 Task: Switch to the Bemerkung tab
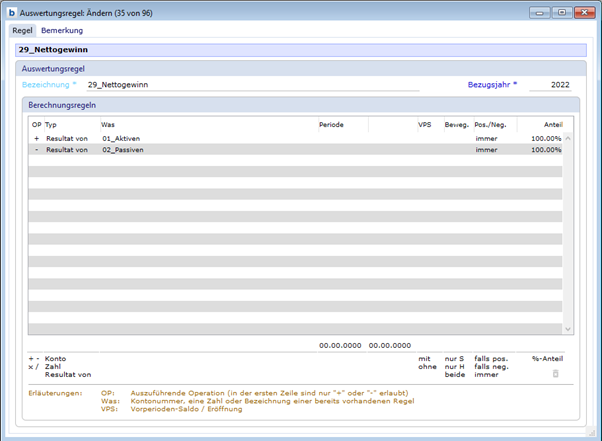[62, 31]
